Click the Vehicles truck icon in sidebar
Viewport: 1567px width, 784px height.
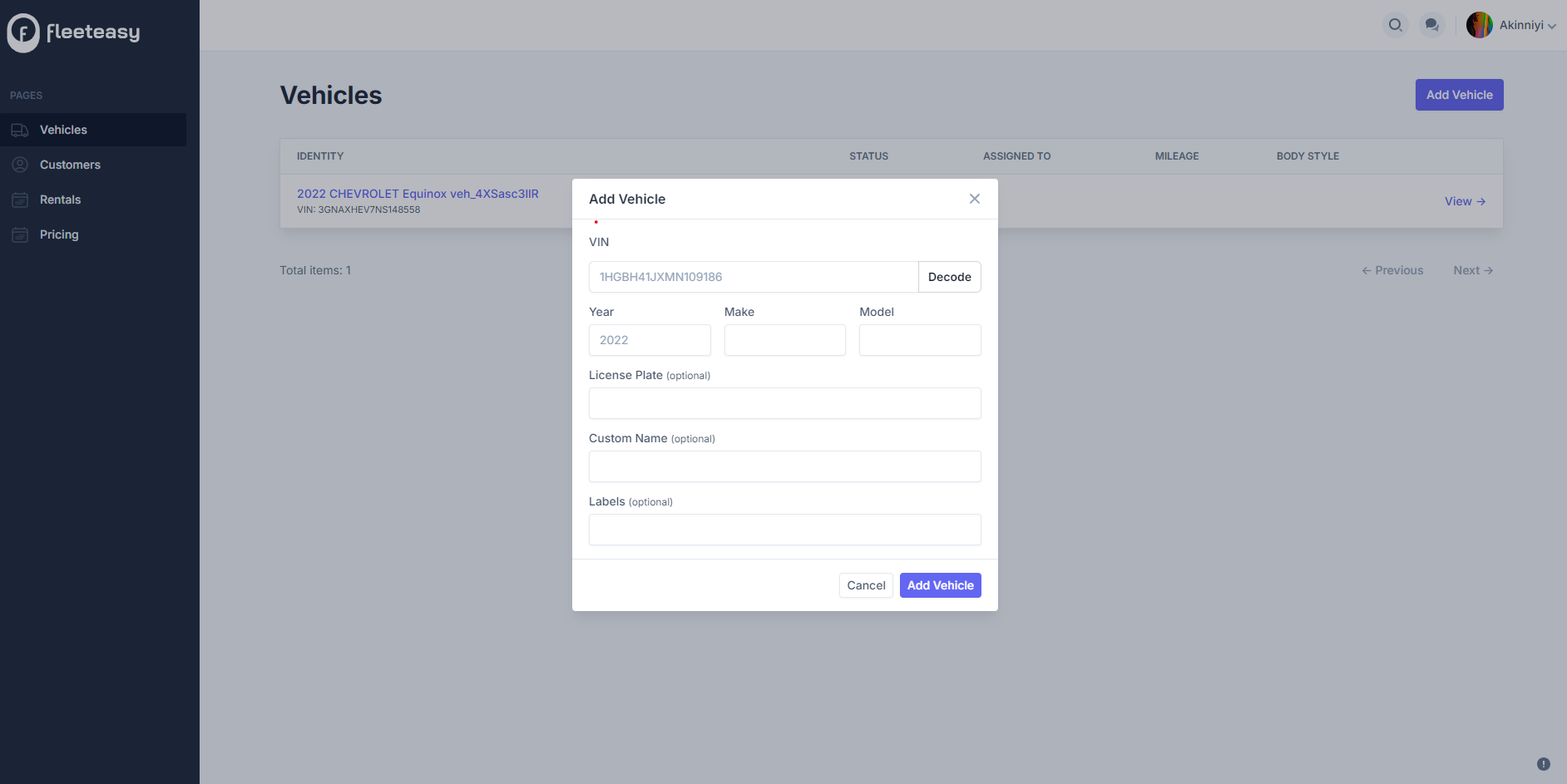pos(20,130)
